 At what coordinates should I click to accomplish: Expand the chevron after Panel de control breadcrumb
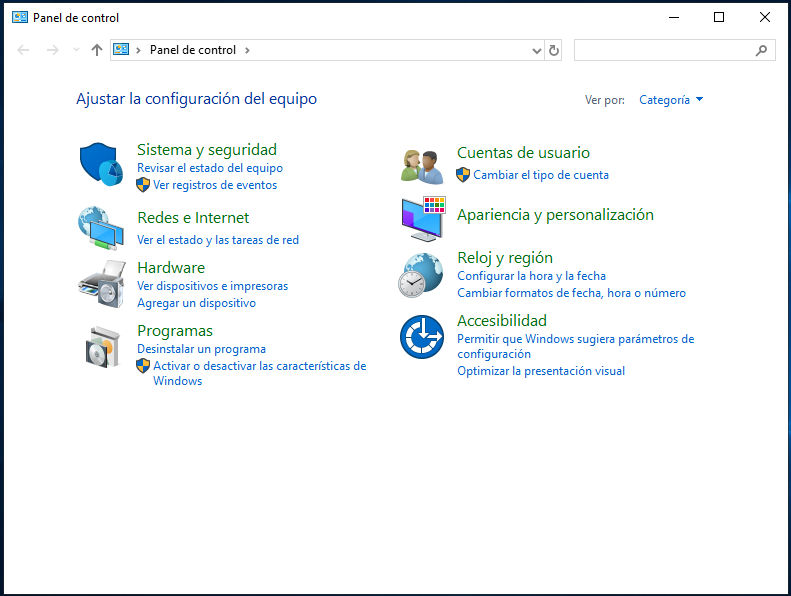(x=247, y=50)
